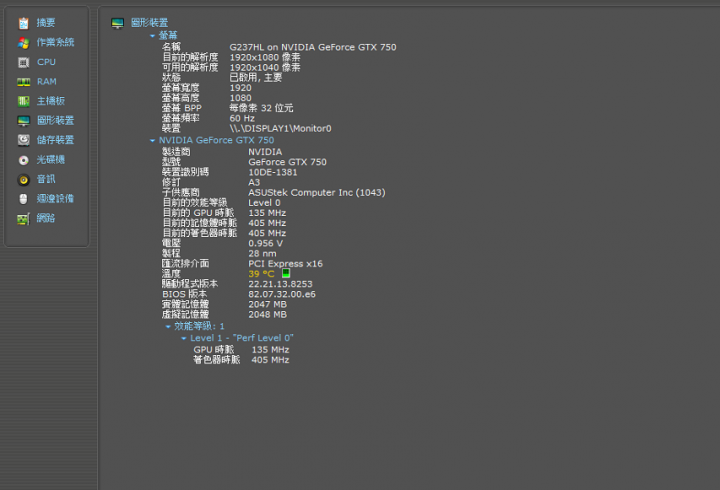Viewport: 720px width, 490px height.
Task: Select the device ID 10DE-1381
Action: [x=273, y=172]
